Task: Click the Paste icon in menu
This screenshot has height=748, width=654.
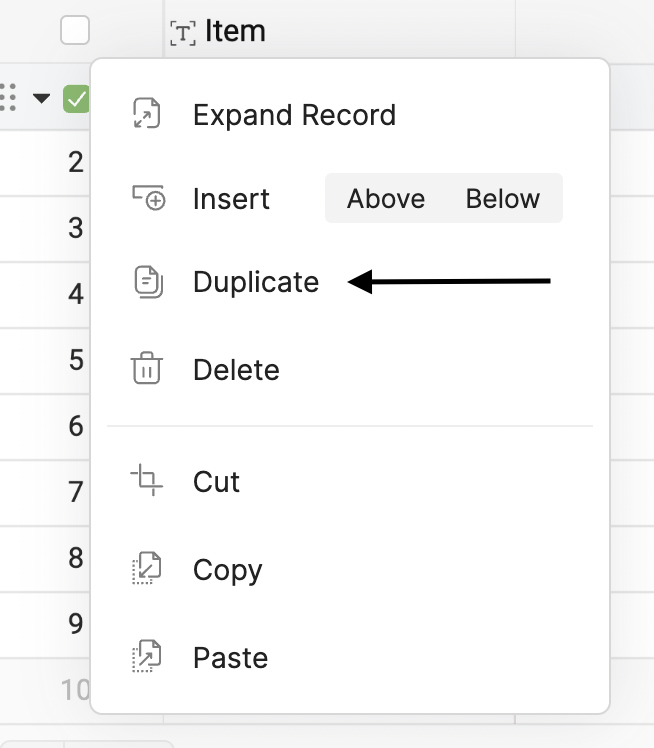Action: (147, 658)
